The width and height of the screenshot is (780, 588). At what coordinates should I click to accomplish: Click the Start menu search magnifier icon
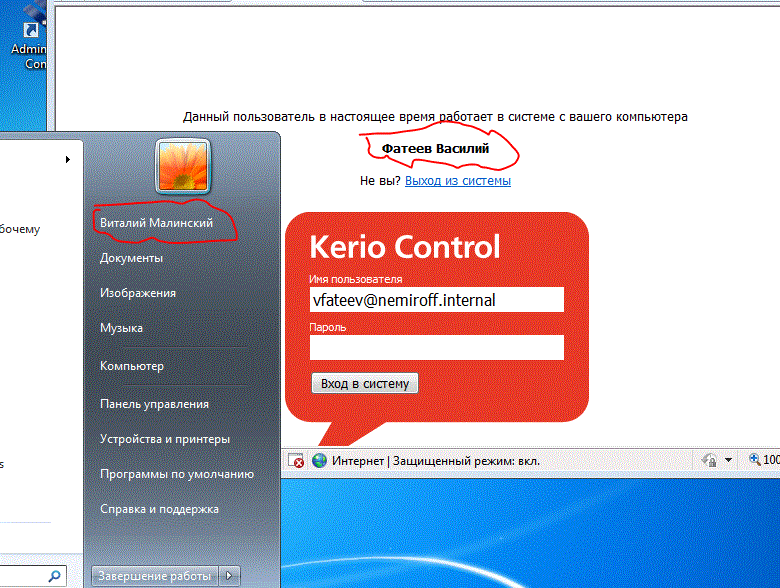coord(54,576)
